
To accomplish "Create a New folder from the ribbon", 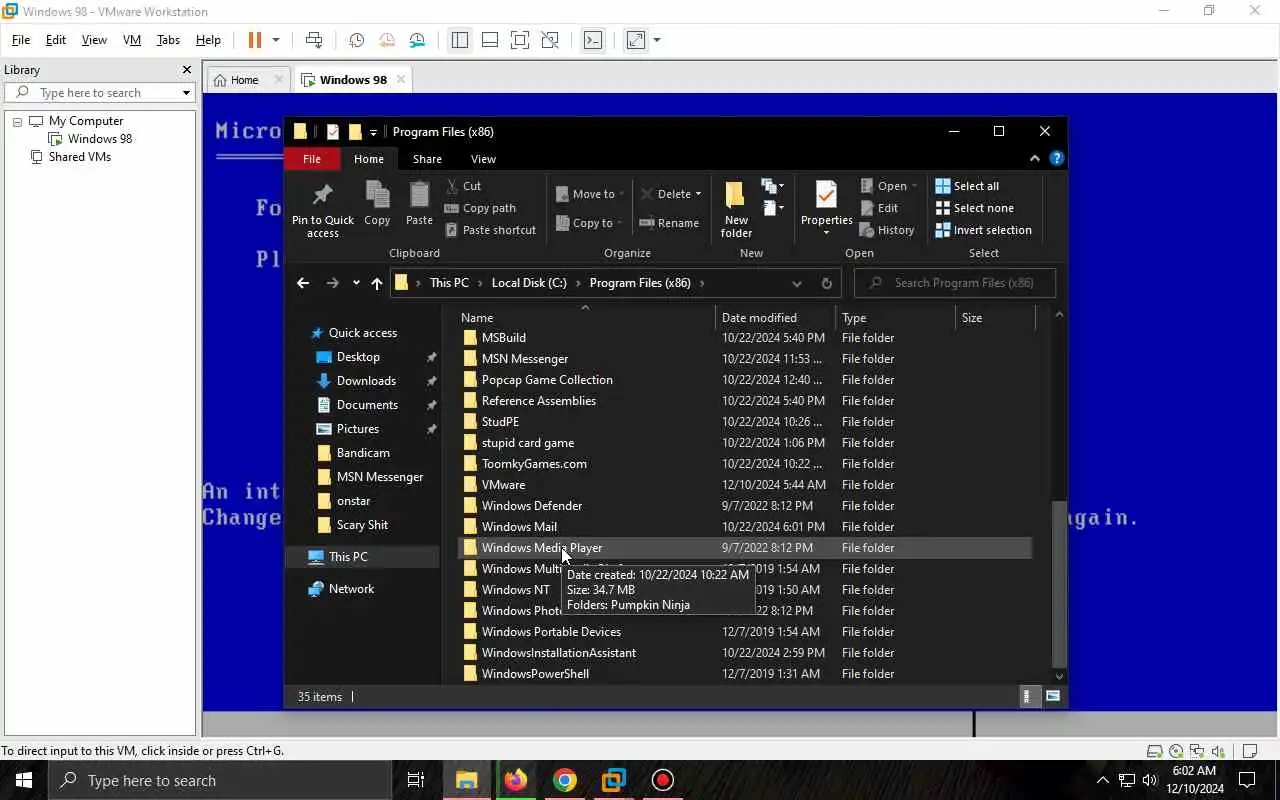I will (736, 210).
